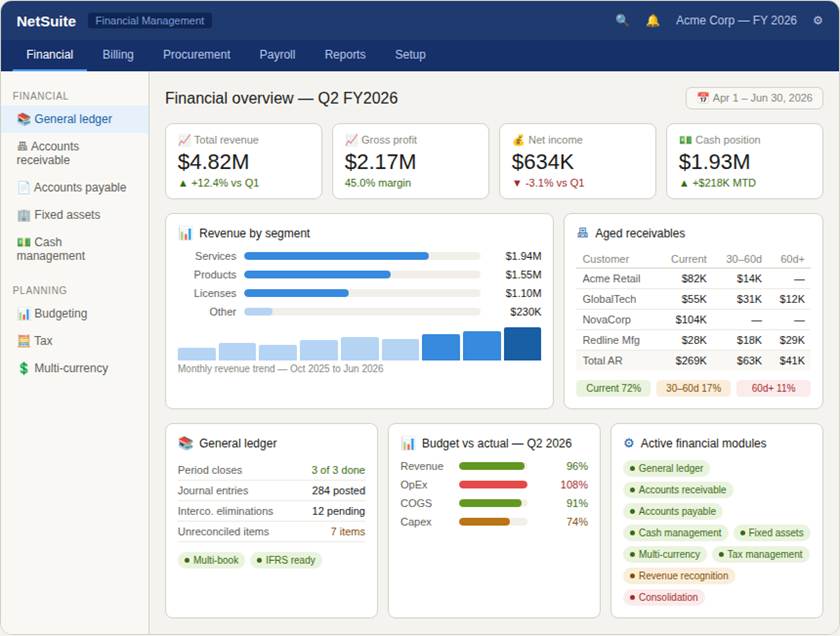Select the Reports tab
Image resolution: width=840 pixels, height=636 pixels.
pyautogui.click(x=345, y=55)
